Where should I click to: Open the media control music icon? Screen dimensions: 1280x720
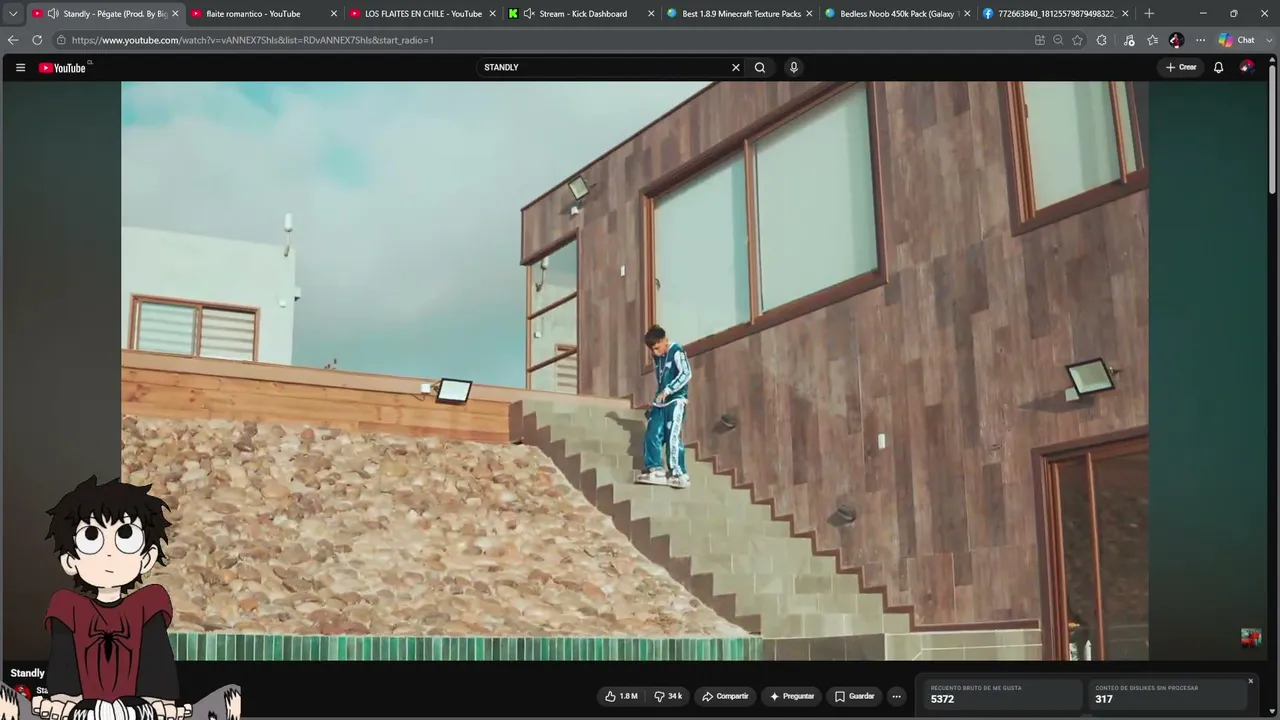(1129, 40)
